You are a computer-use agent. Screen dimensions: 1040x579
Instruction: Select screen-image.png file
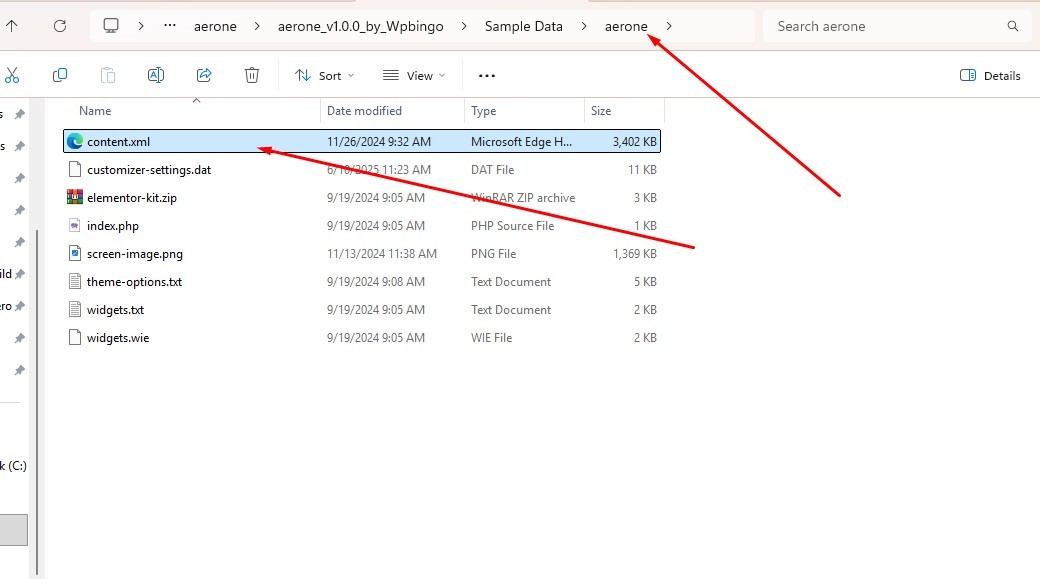[362, 253]
